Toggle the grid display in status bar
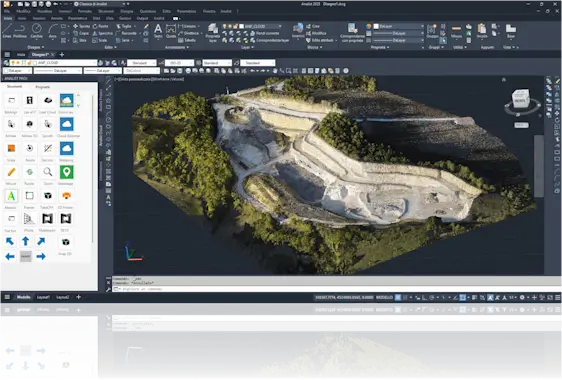The height and width of the screenshot is (380, 562). (x=398, y=297)
